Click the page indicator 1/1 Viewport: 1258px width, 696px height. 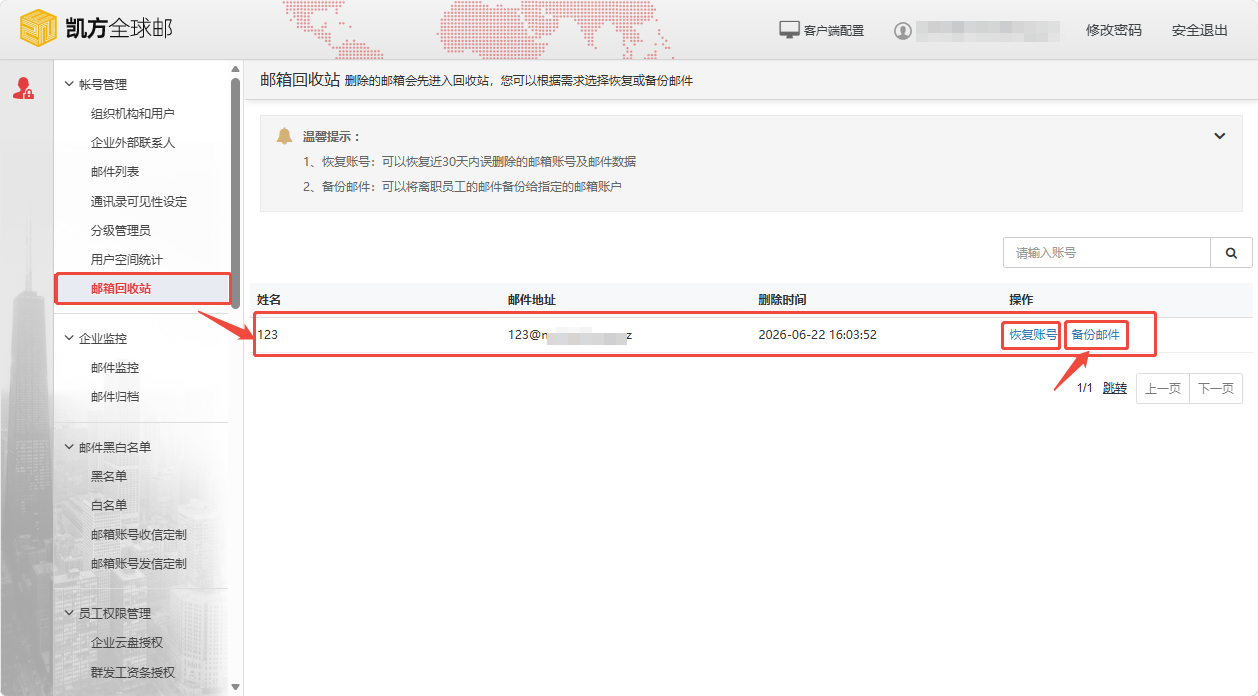pos(1085,388)
